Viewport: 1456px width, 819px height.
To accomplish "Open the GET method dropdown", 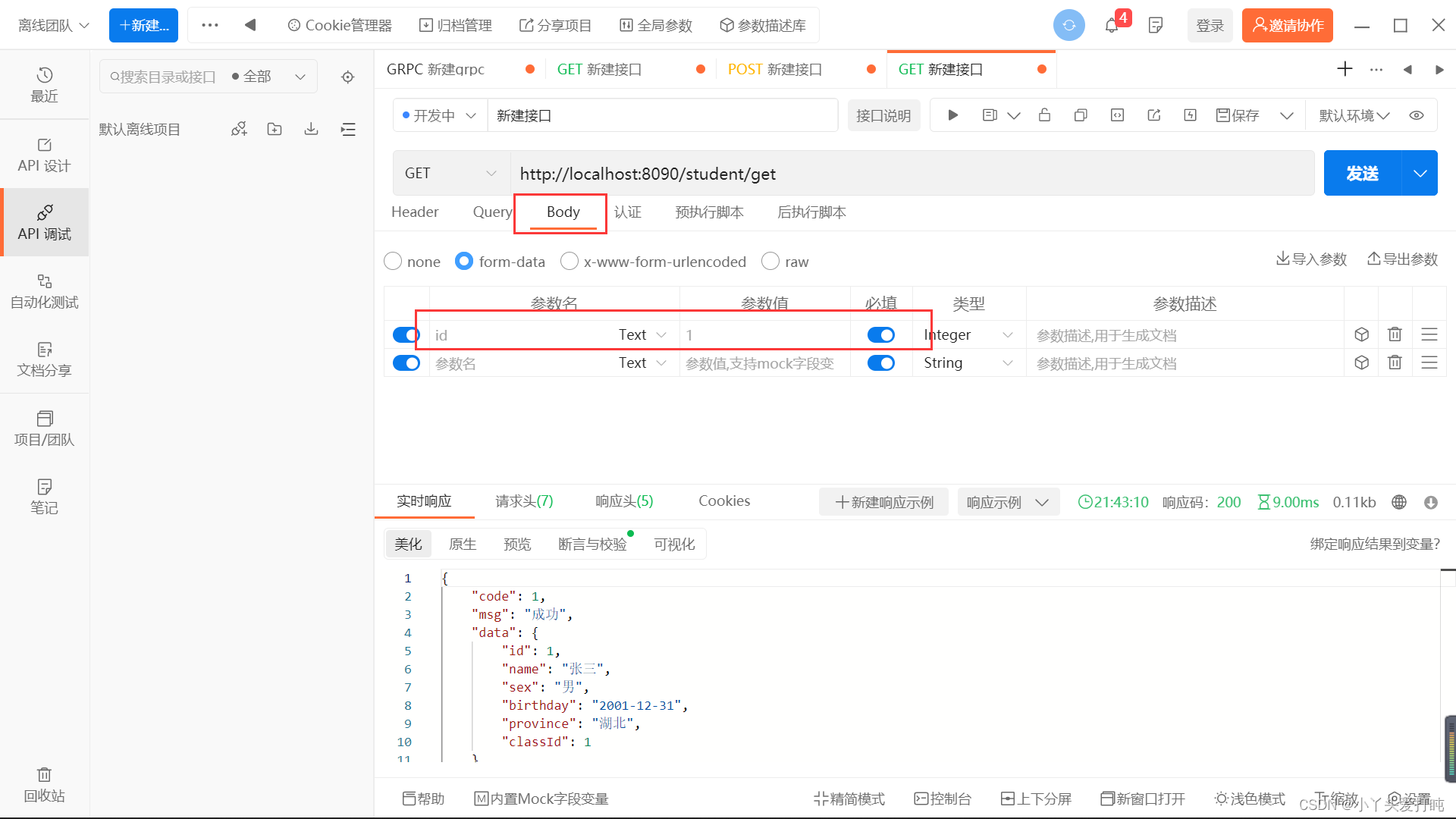I will tap(451, 173).
